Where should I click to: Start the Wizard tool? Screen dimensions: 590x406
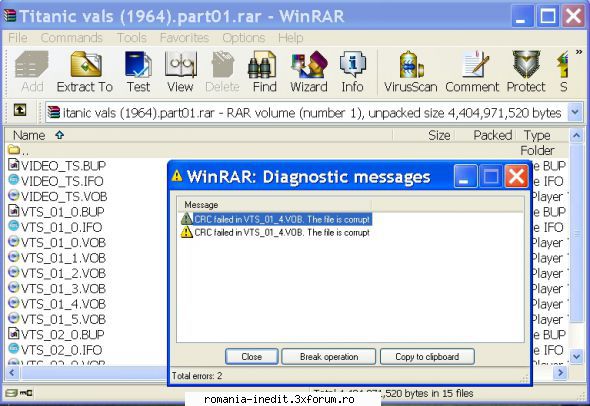(x=309, y=72)
